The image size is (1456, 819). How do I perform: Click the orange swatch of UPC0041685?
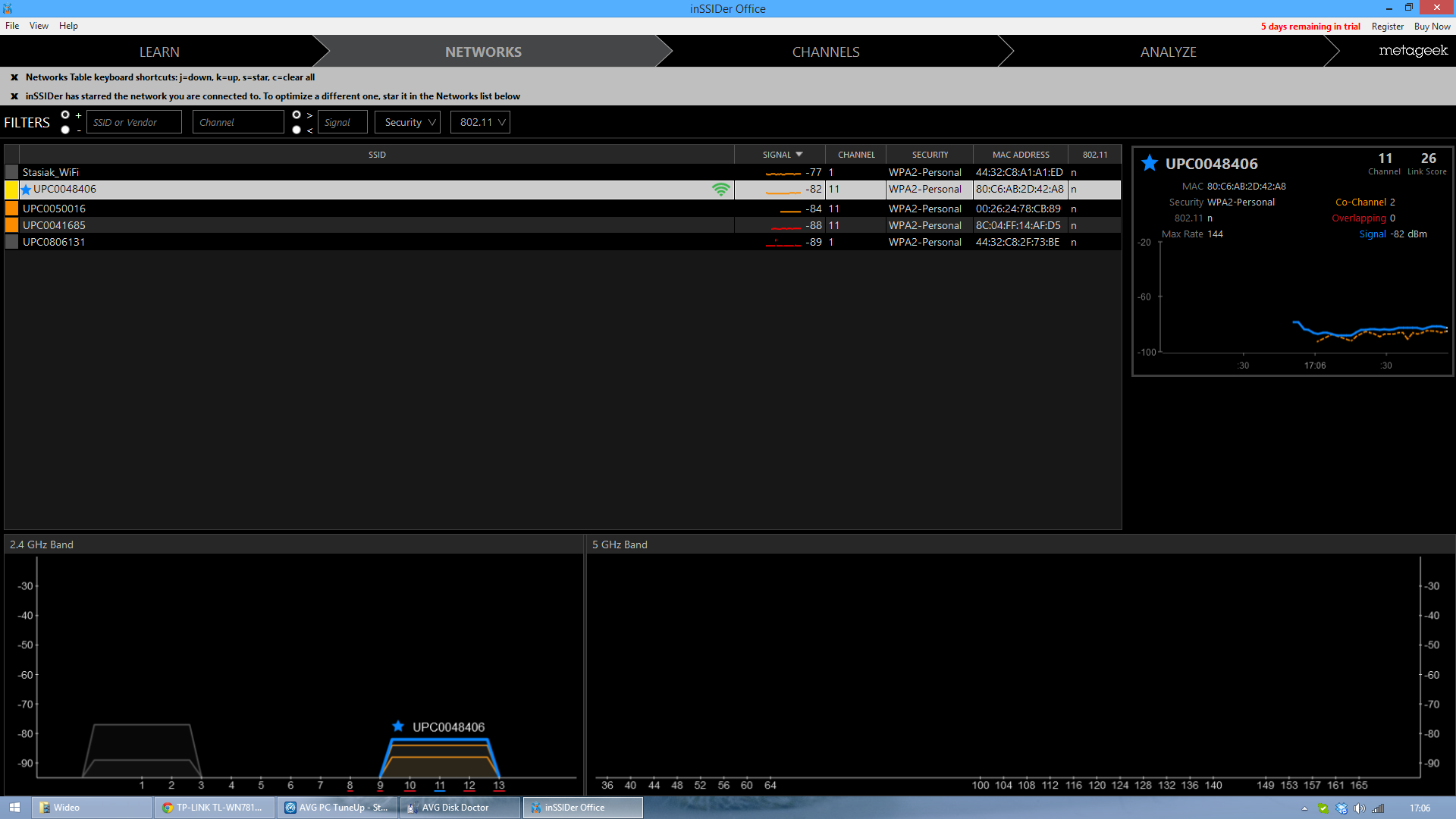point(12,225)
